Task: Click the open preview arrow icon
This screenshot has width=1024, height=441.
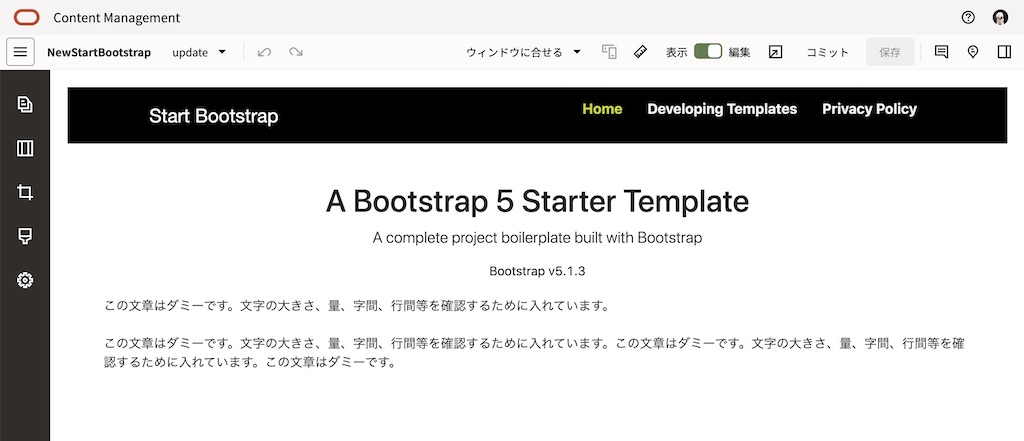Action: [775, 52]
